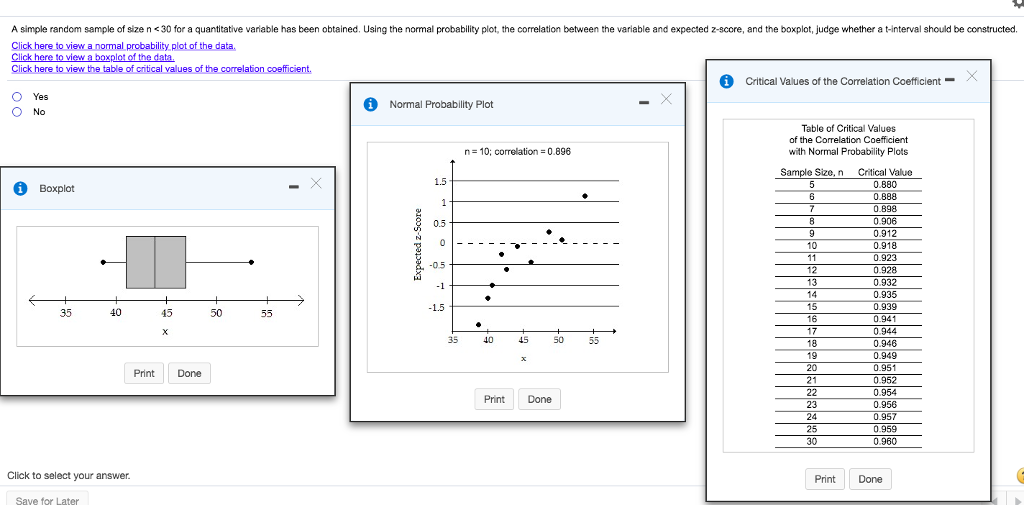Click the critical value 0.923 cell

(885, 258)
